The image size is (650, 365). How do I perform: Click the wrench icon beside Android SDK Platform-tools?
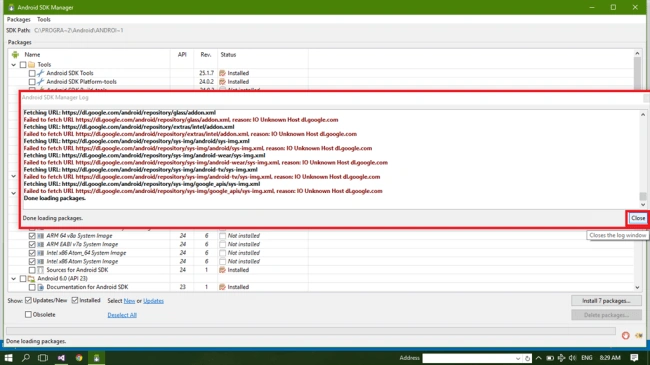41,82
